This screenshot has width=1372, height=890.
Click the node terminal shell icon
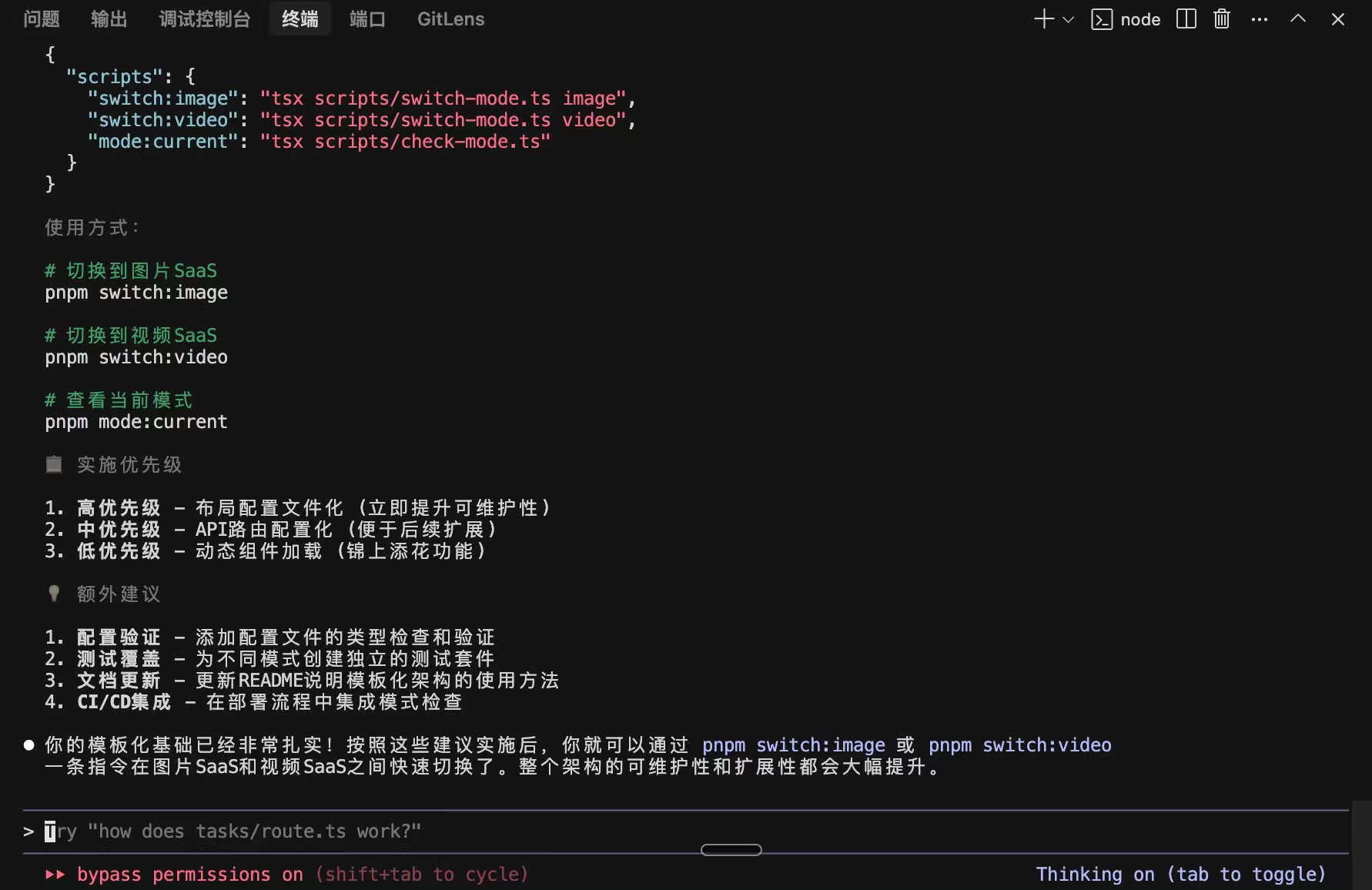(x=1102, y=20)
